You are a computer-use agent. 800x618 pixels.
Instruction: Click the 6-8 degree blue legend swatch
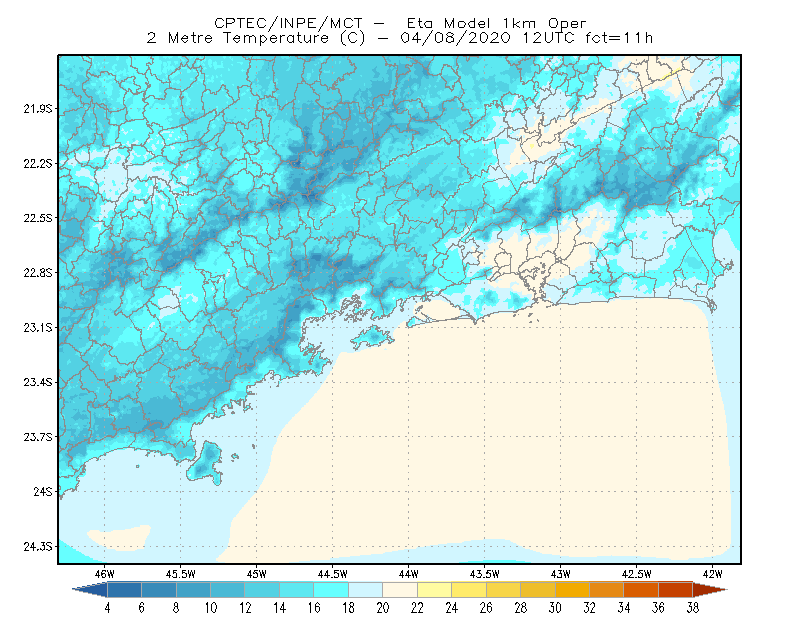(159, 590)
